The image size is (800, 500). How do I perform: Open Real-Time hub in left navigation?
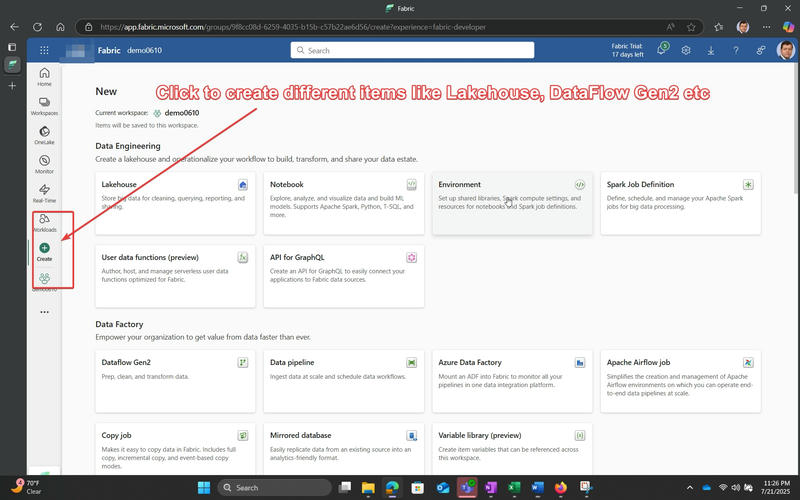44,193
